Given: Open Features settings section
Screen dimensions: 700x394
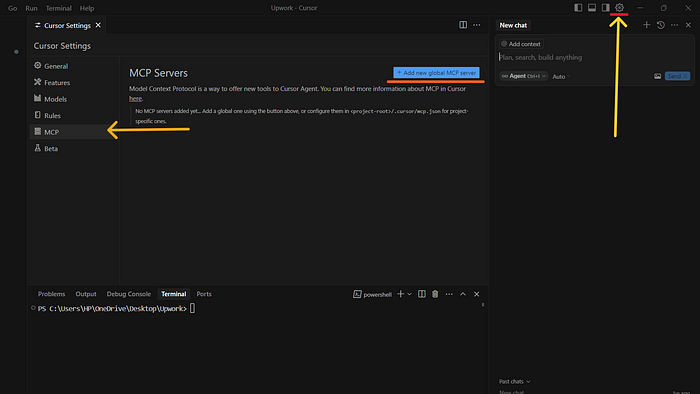Looking at the screenshot, I should (x=74, y=83).
